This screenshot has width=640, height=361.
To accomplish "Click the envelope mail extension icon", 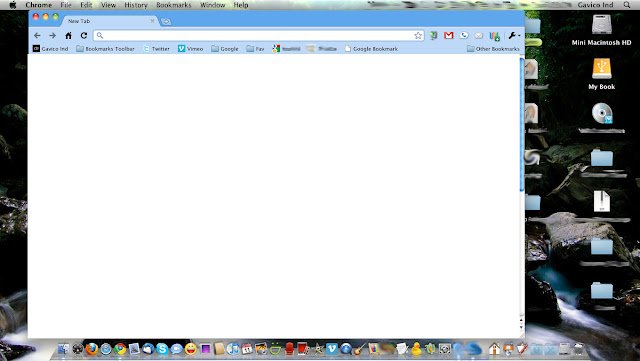I will (x=479, y=36).
